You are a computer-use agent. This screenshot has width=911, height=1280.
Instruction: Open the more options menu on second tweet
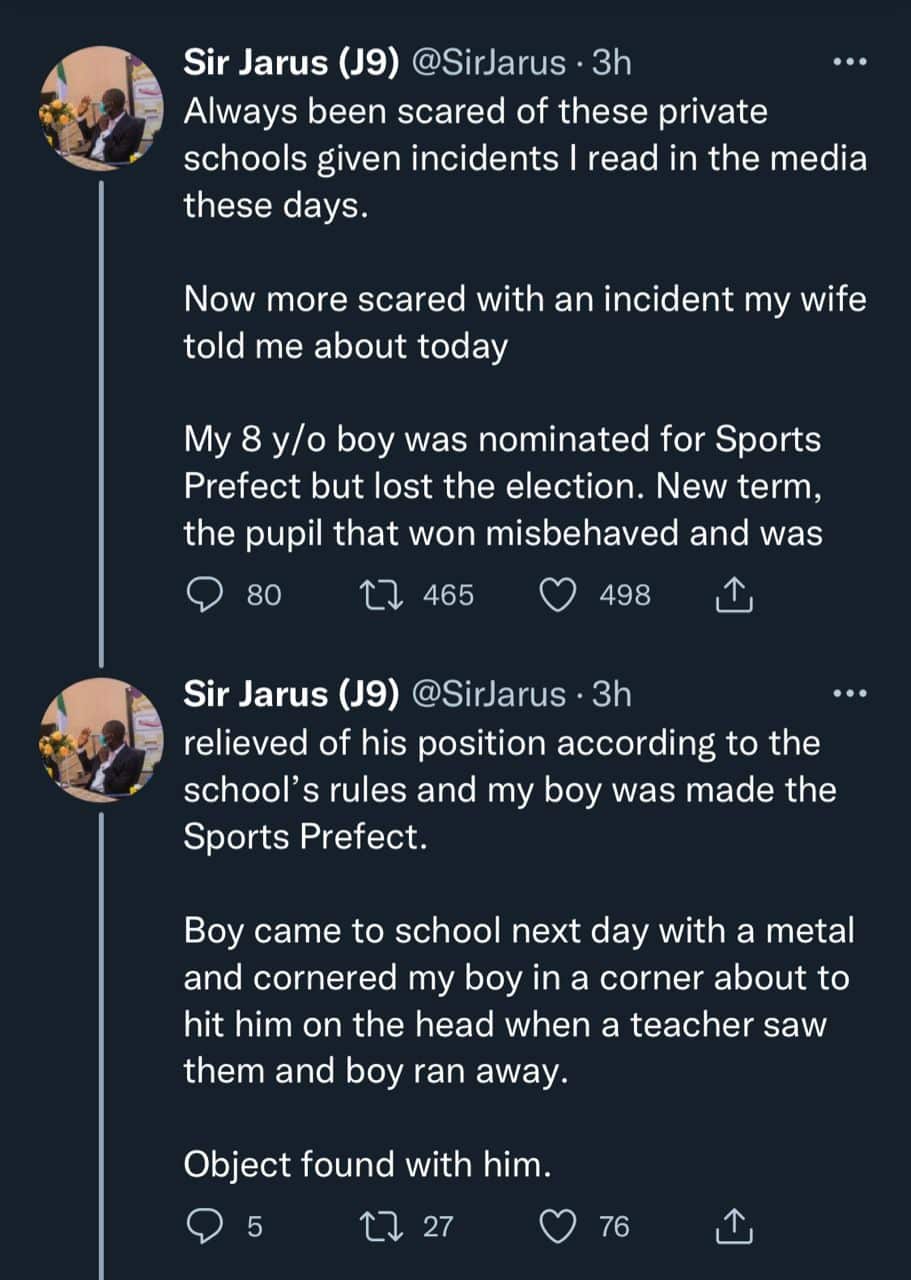[x=850, y=693]
